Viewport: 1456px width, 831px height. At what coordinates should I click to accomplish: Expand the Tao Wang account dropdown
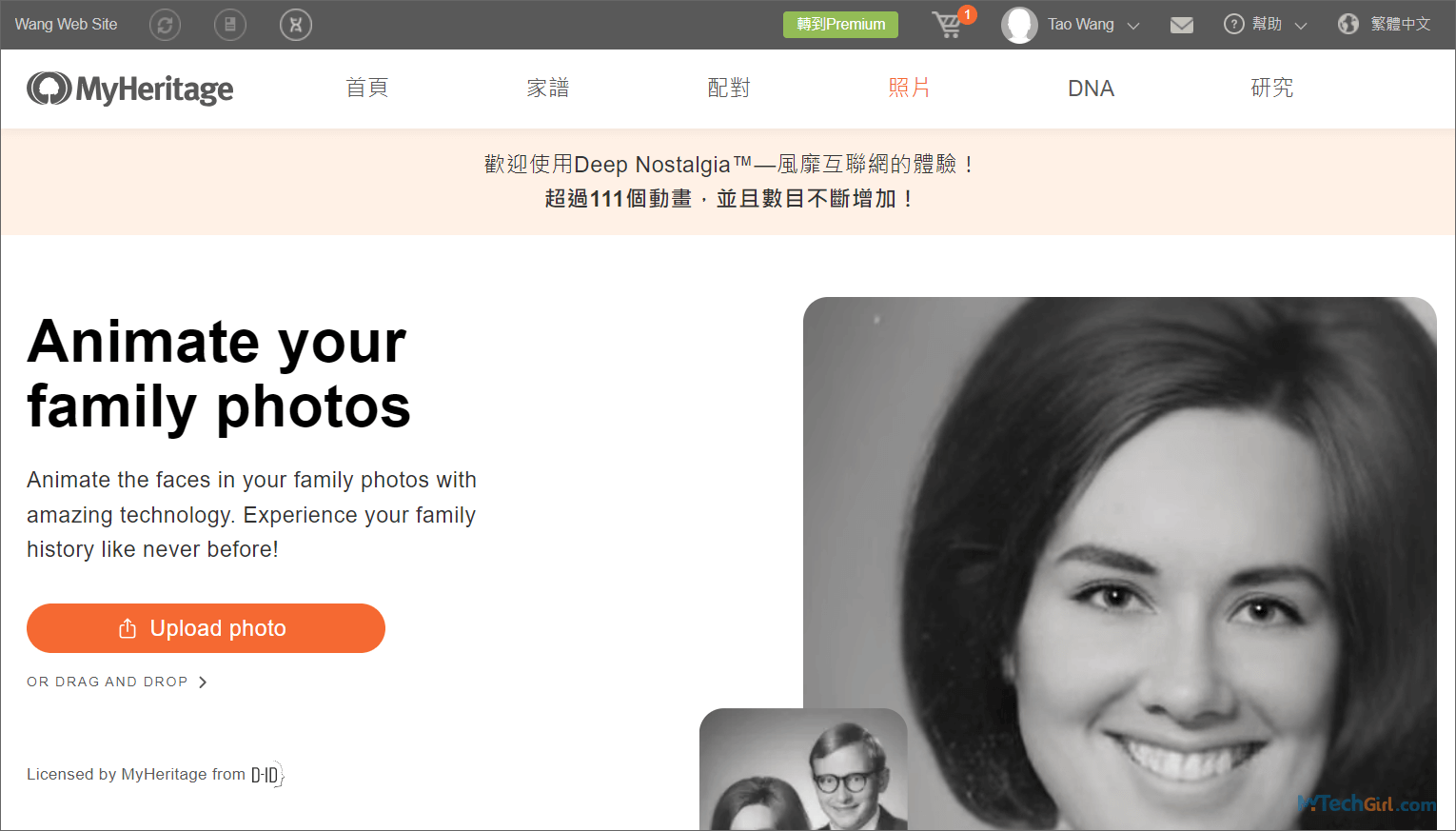1133,26
